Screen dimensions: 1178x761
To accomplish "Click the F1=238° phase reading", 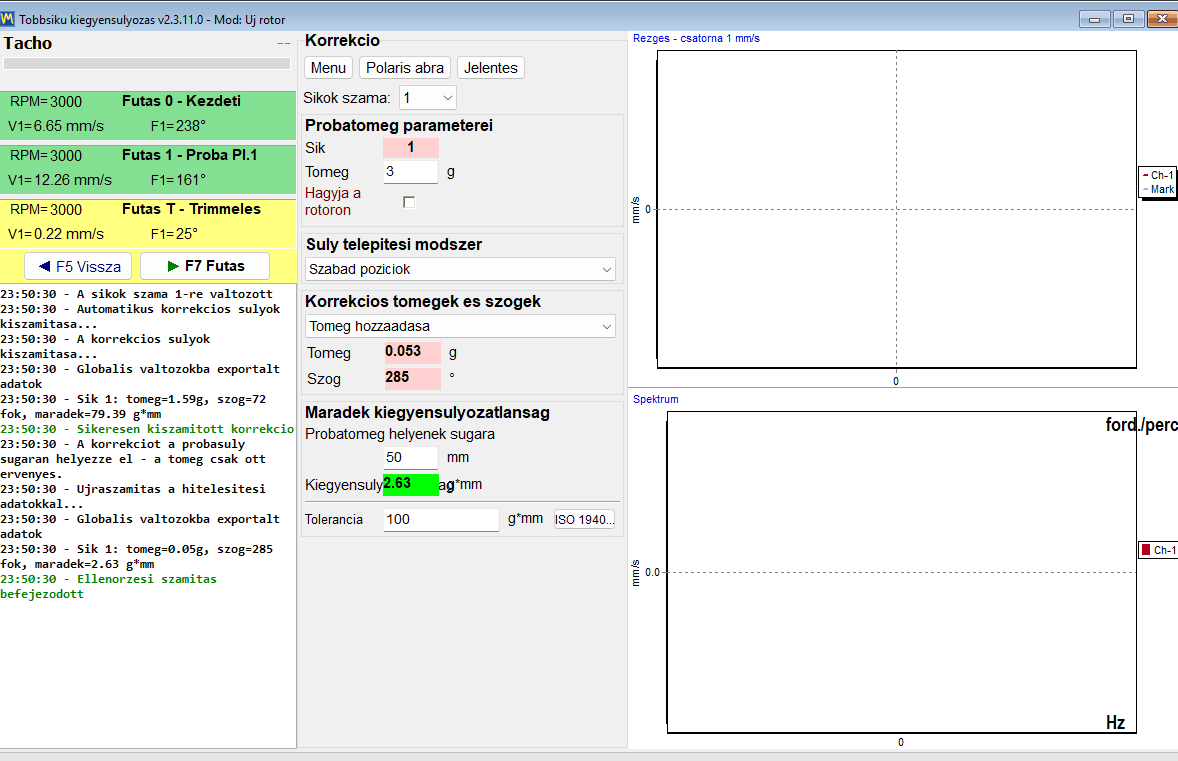I will click(x=178, y=126).
